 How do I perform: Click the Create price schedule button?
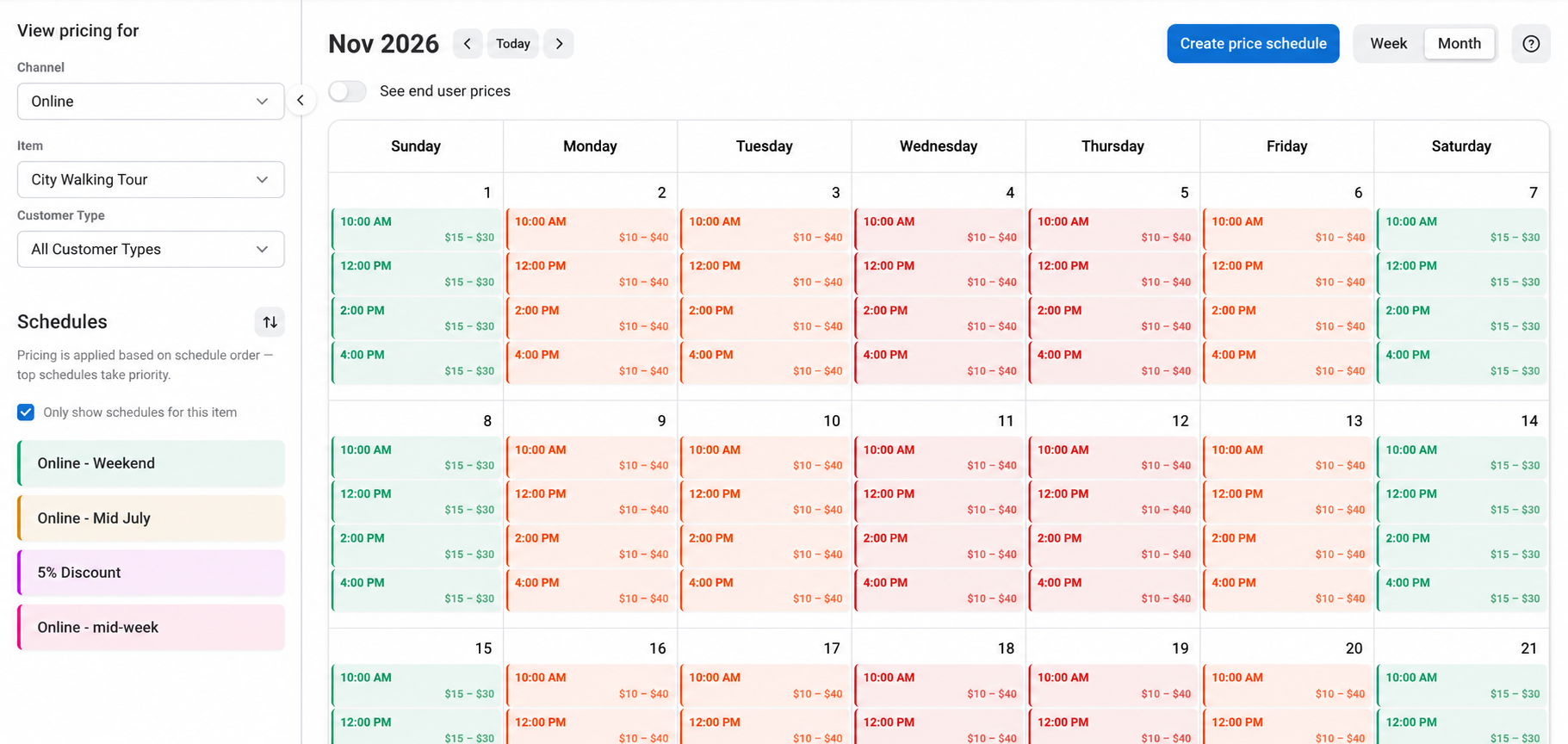point(1253,44)
